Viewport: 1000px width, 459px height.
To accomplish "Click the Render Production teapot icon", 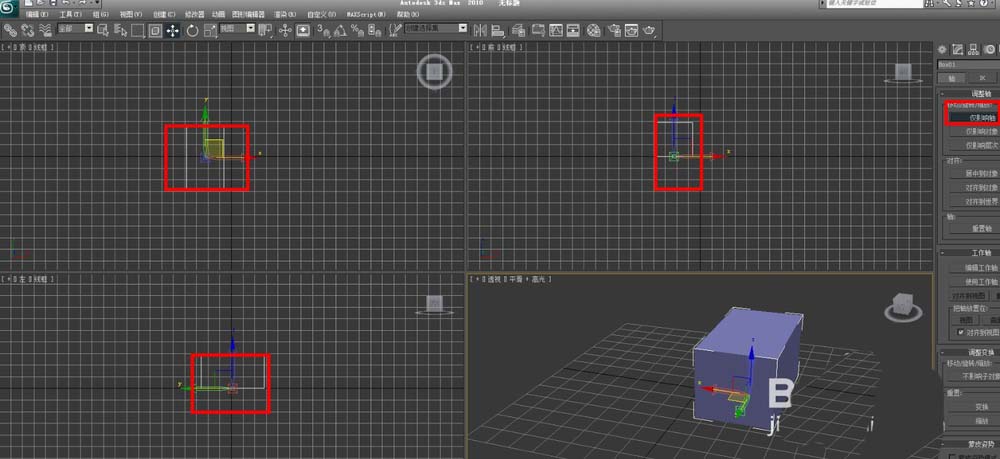I will [x=649, y=30].
